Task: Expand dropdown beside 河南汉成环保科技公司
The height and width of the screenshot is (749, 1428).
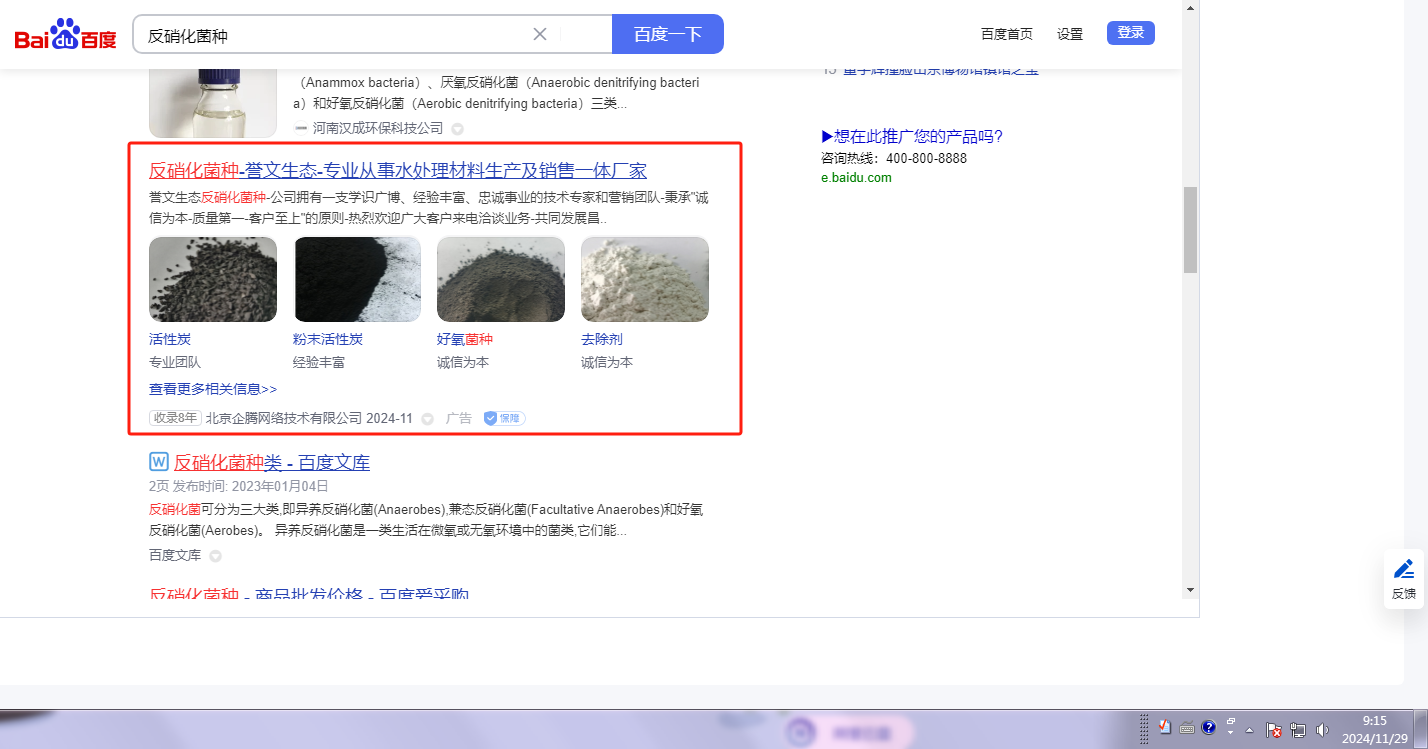Action: click(x=458, y=129)
